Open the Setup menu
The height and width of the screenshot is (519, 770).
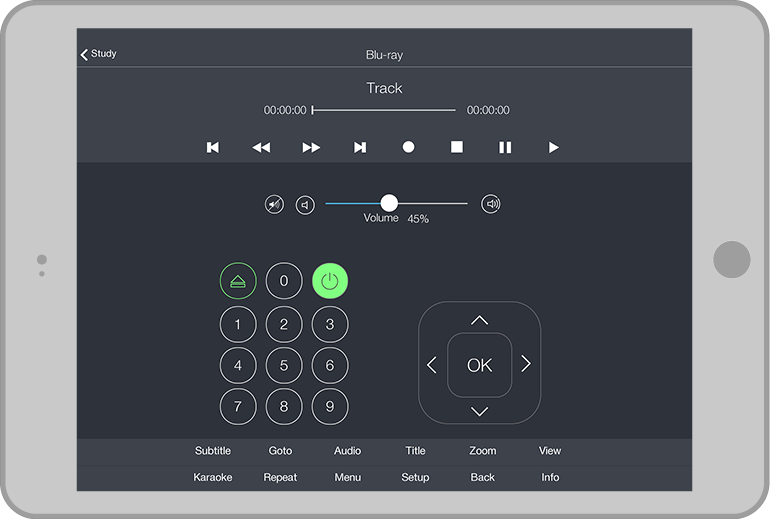(415, 477)
